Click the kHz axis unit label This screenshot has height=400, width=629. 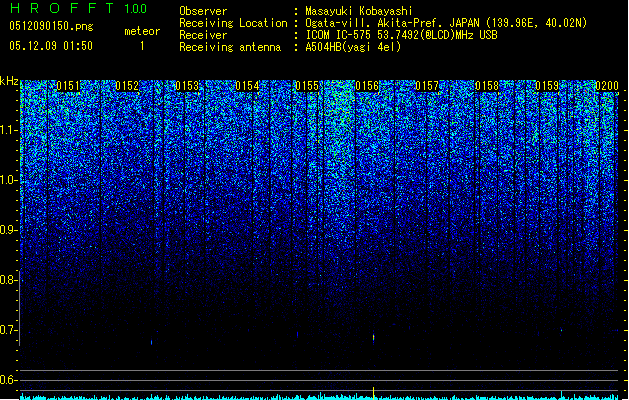(x=9, y=81)
